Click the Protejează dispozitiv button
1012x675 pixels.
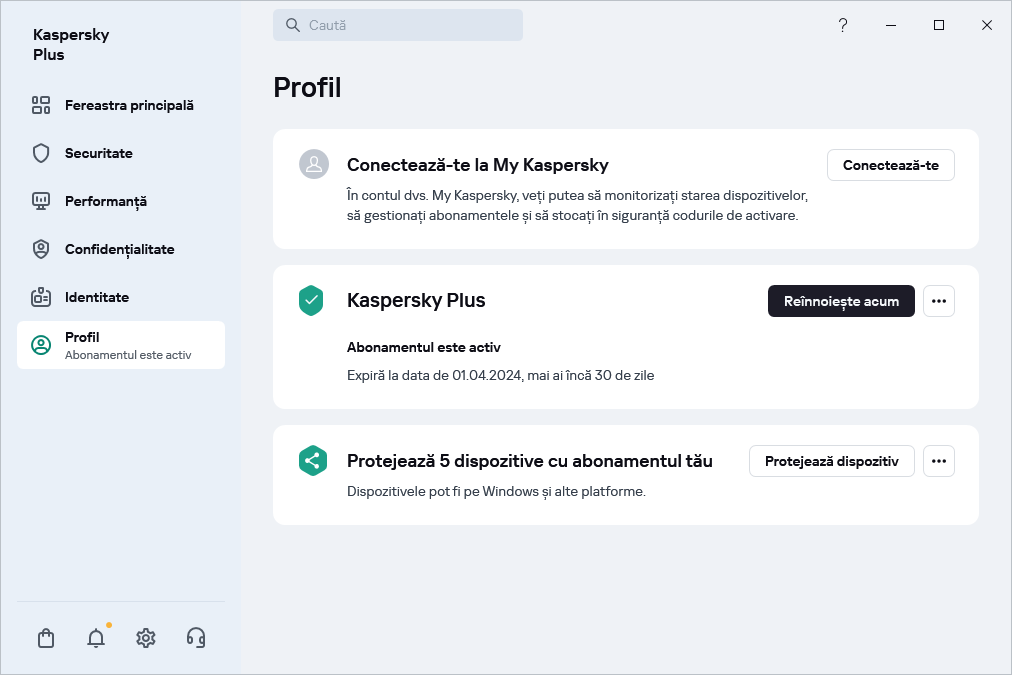click(831, 461)
